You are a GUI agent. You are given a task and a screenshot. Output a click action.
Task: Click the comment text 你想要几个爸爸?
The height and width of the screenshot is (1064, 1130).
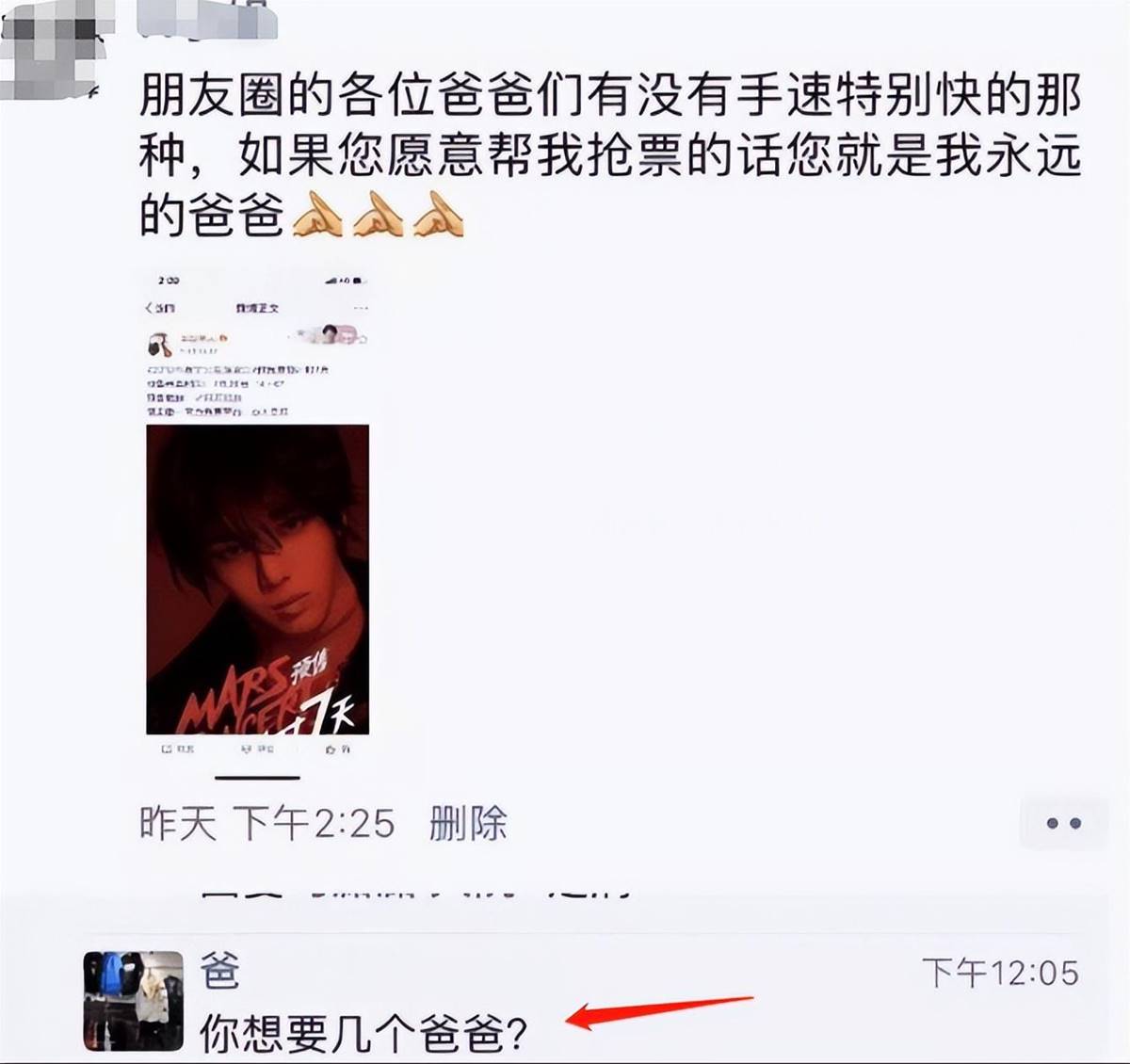click(x=363, y=1035)
